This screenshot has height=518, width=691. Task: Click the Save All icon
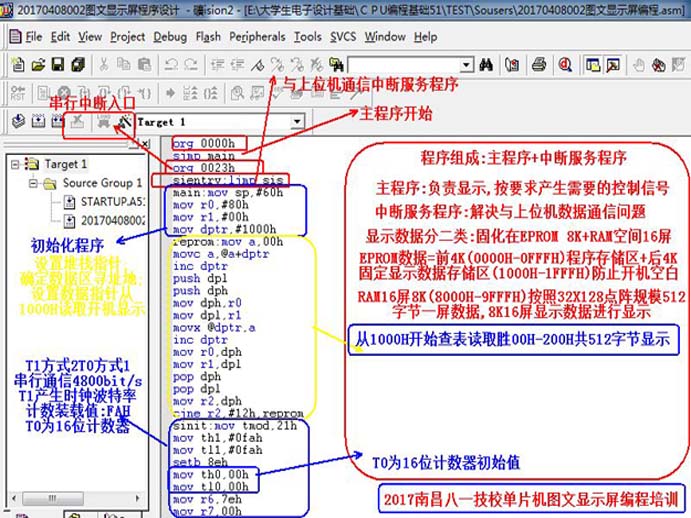point(78,65)
